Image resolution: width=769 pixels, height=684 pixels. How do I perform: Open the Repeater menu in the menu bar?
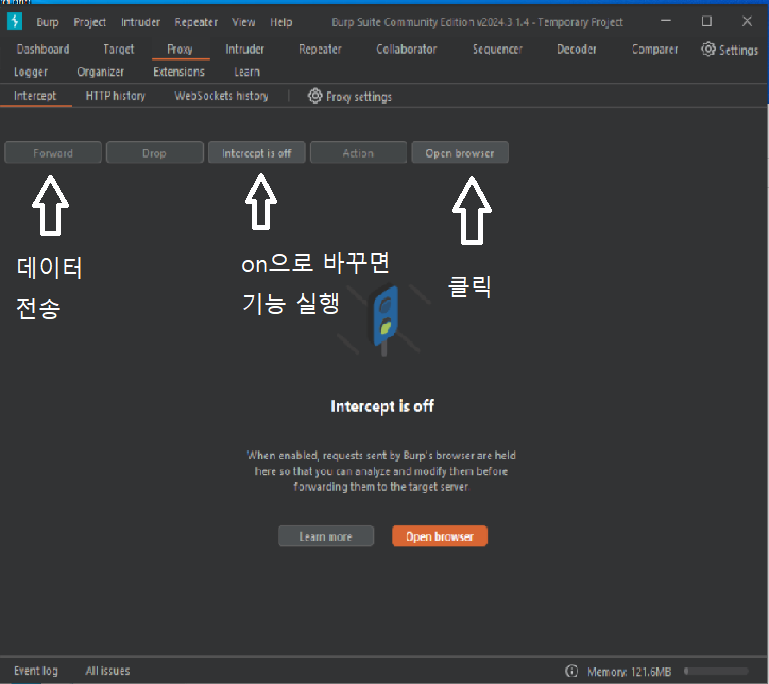[196, 22]
